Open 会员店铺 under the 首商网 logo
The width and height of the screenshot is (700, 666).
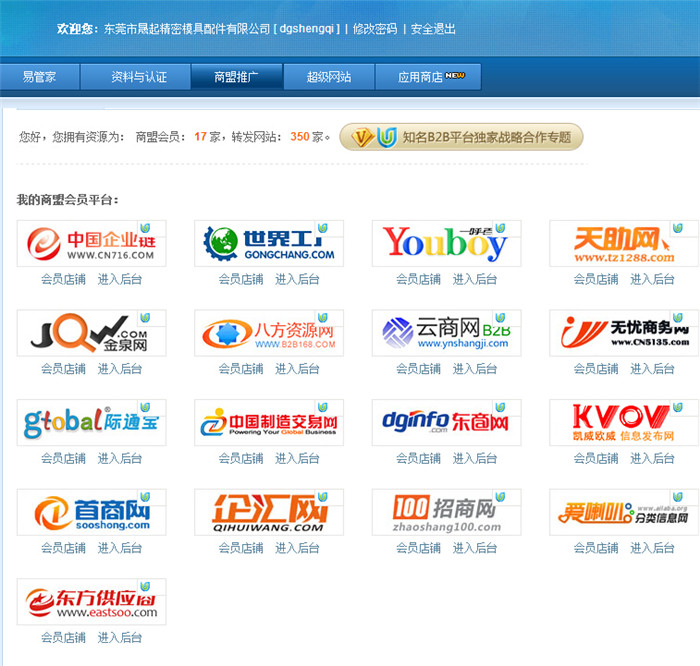pos(63,548)
